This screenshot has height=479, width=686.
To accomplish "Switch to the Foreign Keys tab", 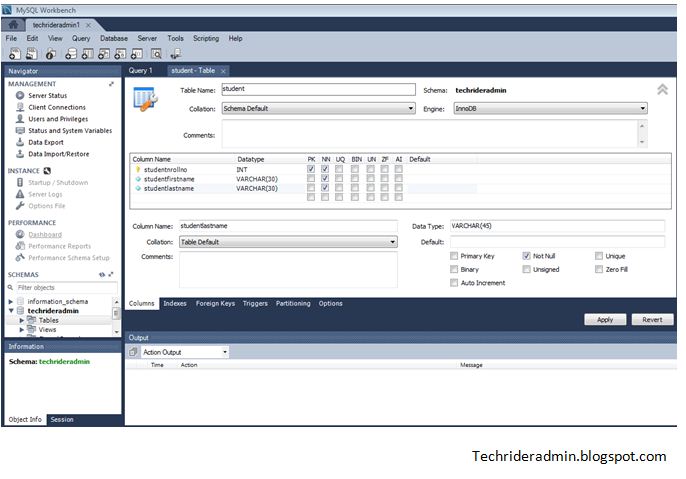I will pos(215,303).
